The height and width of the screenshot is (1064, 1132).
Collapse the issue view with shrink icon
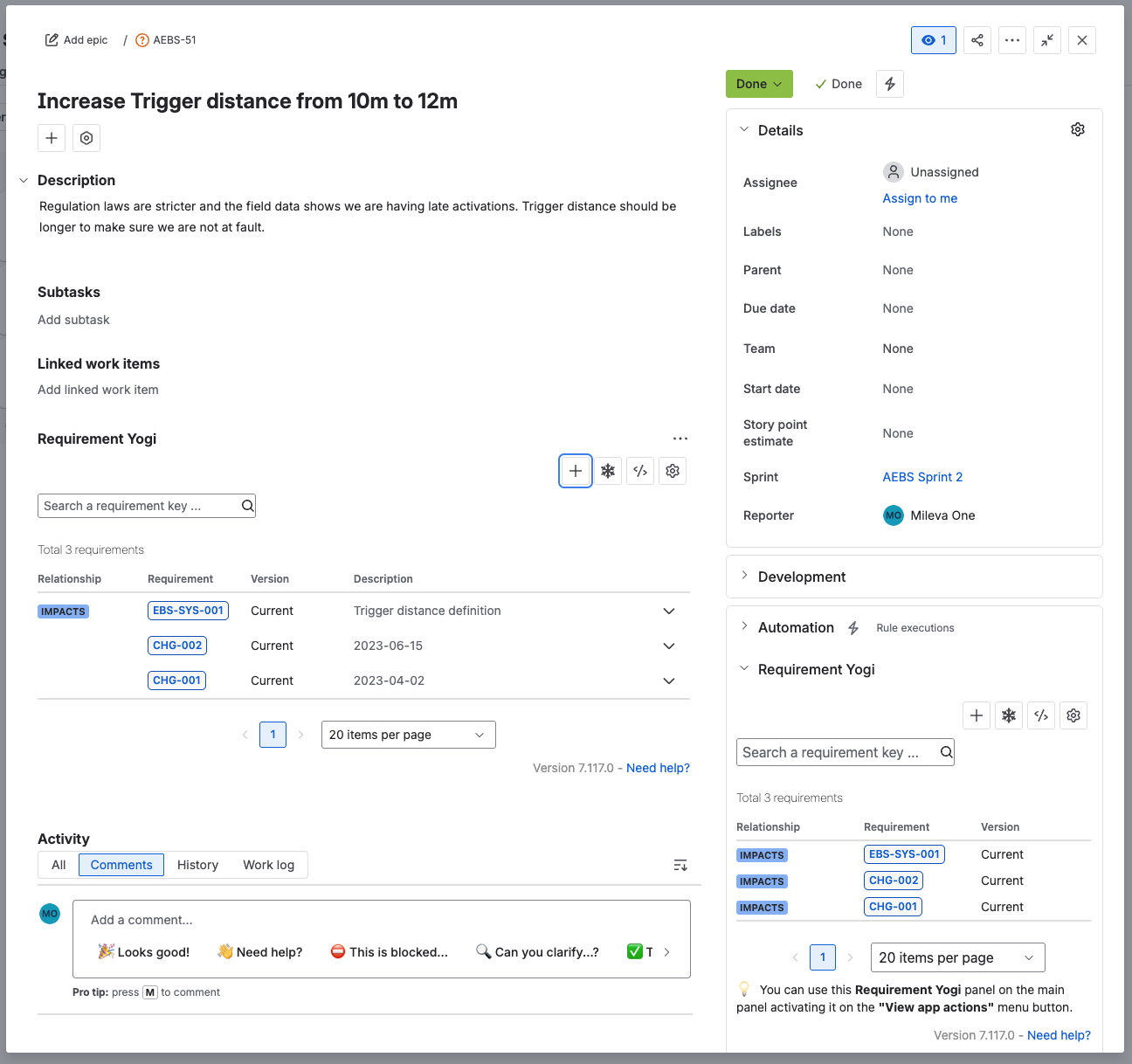(x=1047, y=40)
